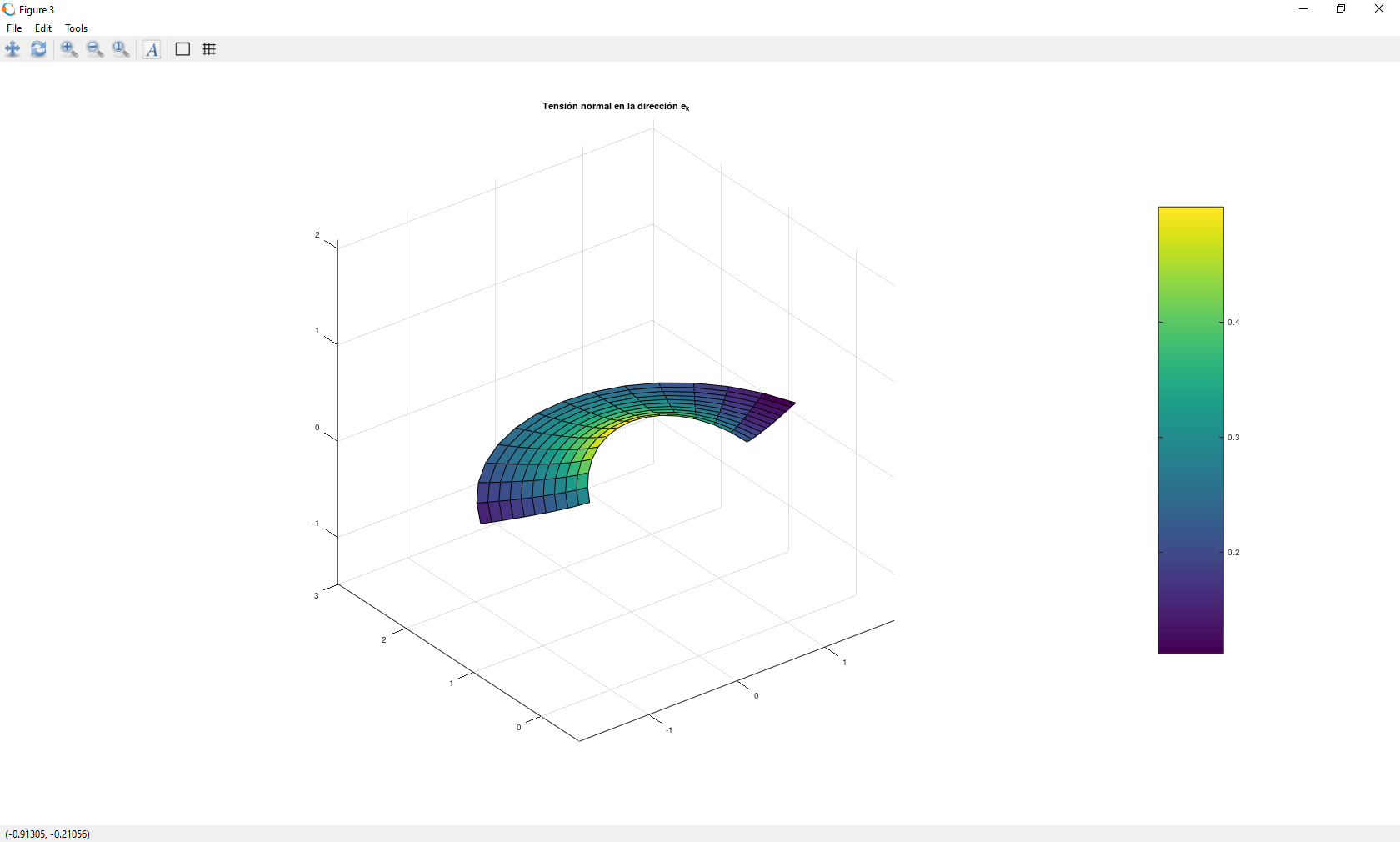The image size is (1400, 842).
Task: Toggle the grid lines icon
Action: pos(209,49)
